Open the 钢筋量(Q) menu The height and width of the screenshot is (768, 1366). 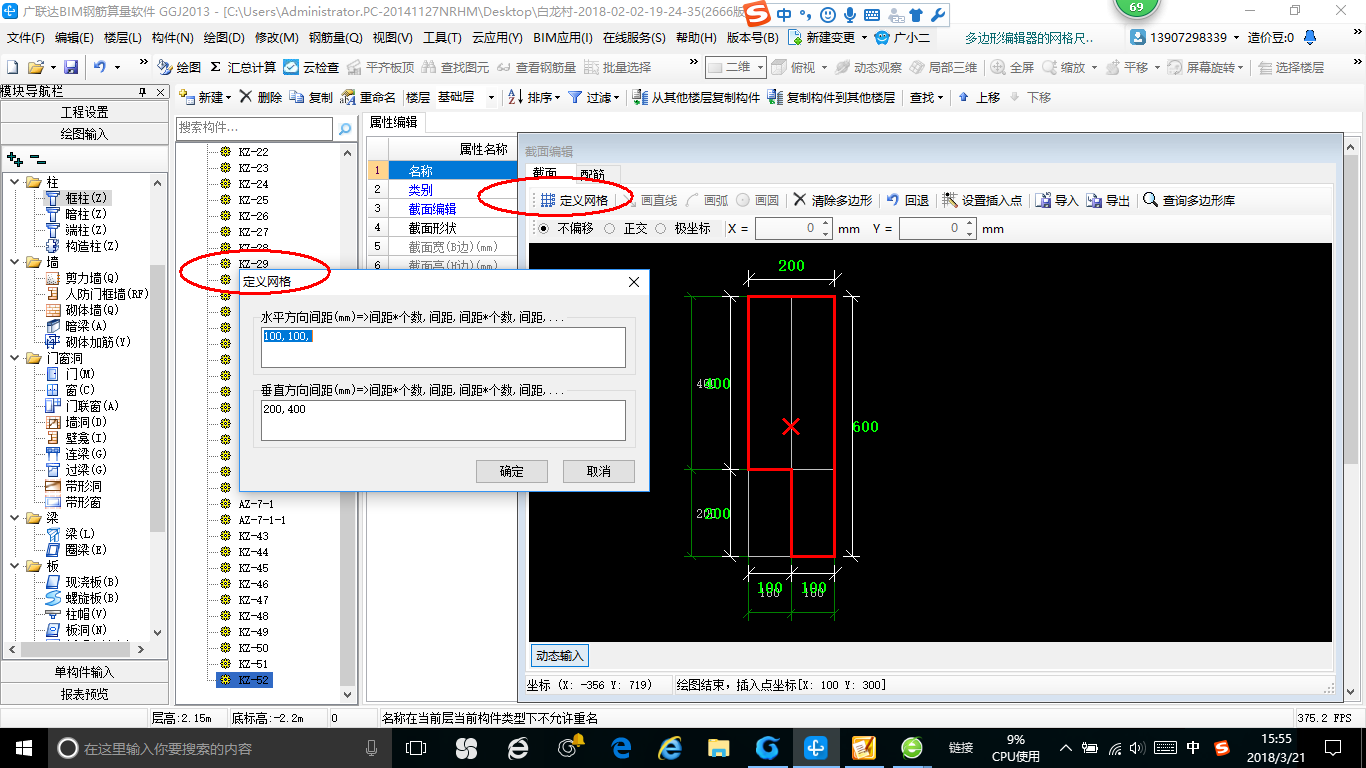tap(335, 38)
